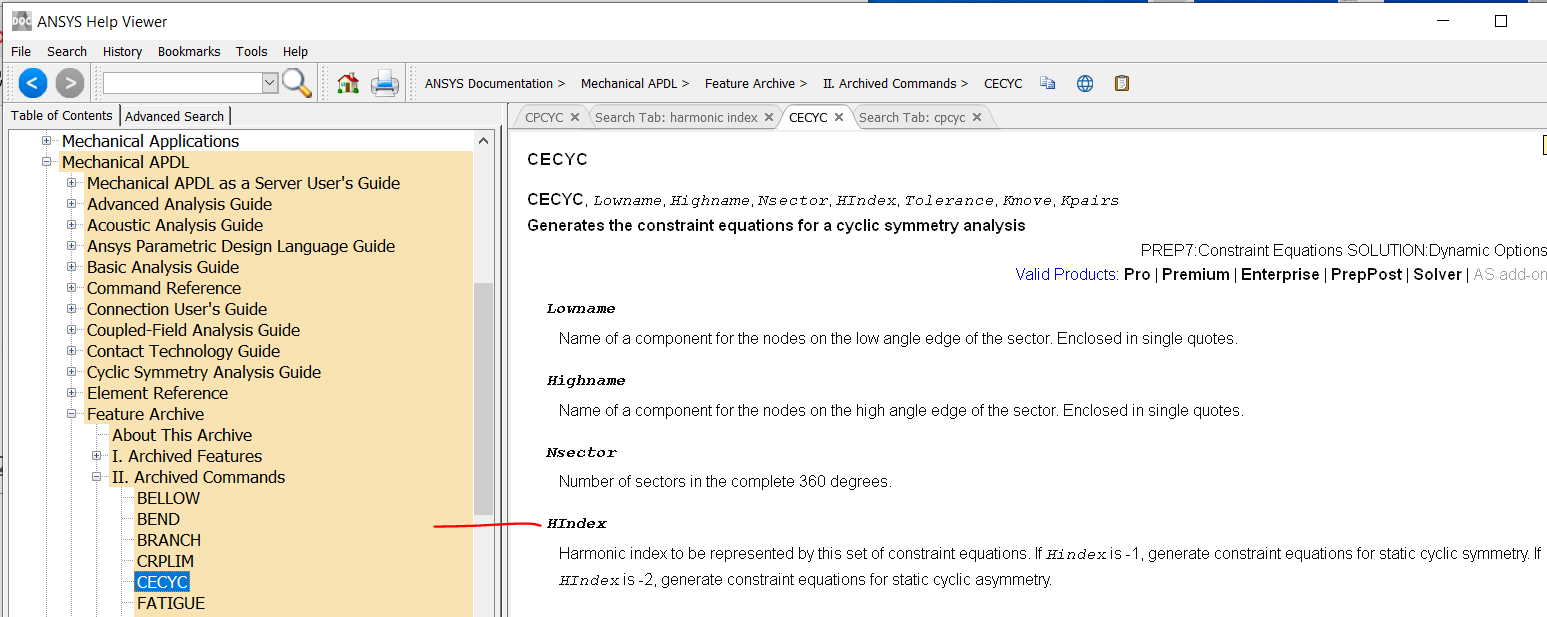Image resolution: width=1547 pixels, height=617 pixels.
Task: Click the Print icon
Action: point(385,83)
